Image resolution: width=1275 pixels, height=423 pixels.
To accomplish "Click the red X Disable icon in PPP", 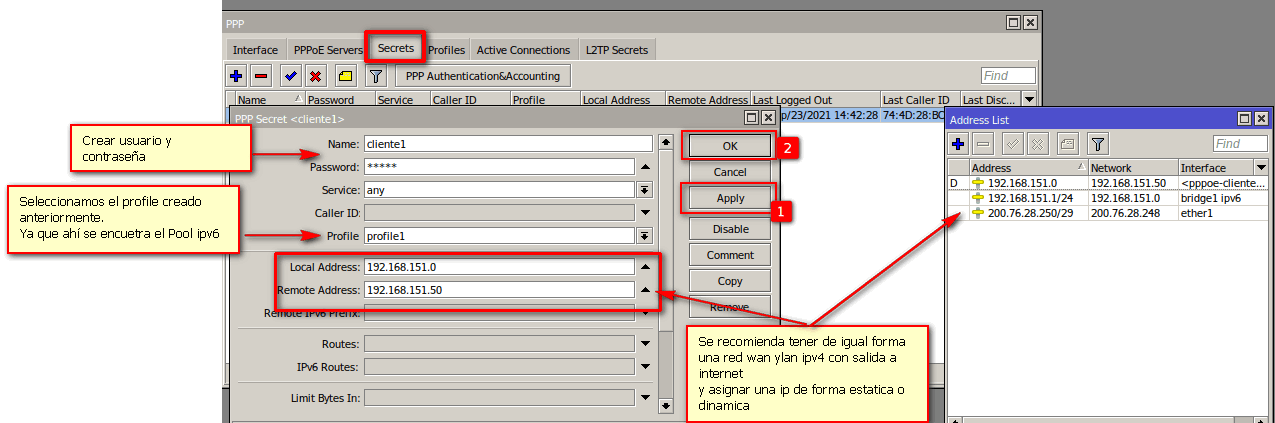I will pyautogui.click(x=315, y=76).
